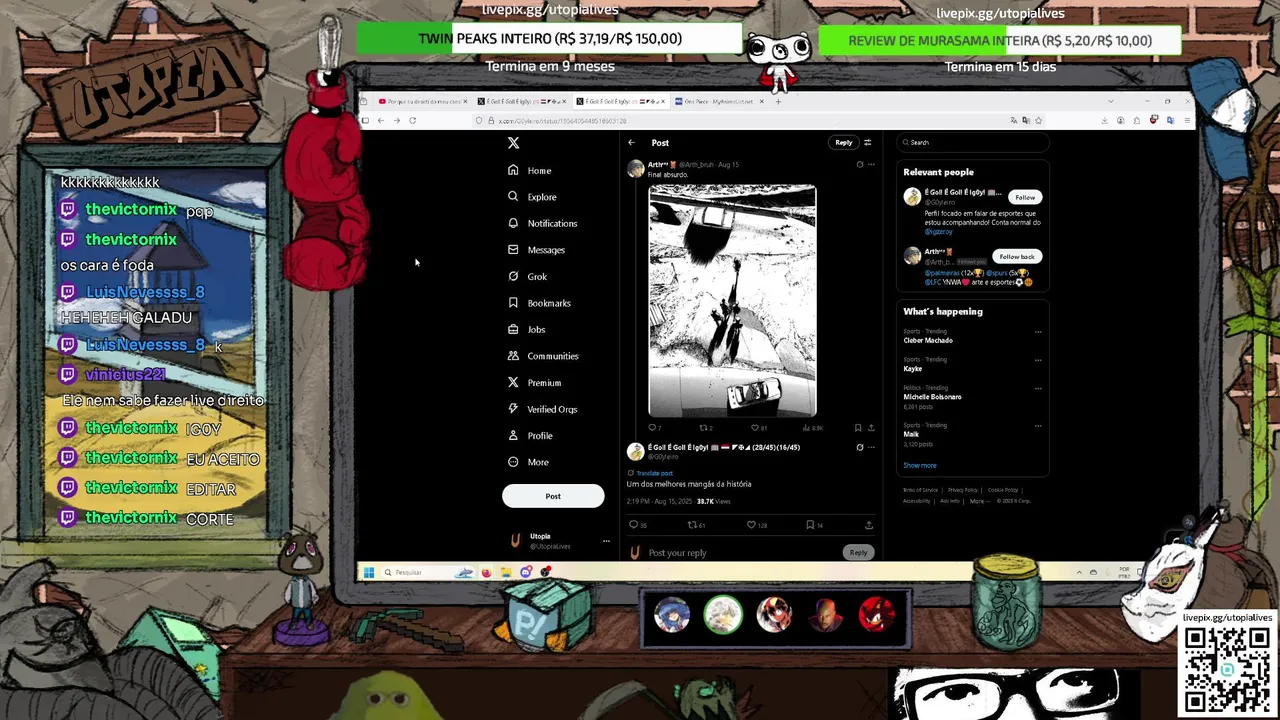Open options for Michelle Bolsonaro trend

click(1038, 388)
